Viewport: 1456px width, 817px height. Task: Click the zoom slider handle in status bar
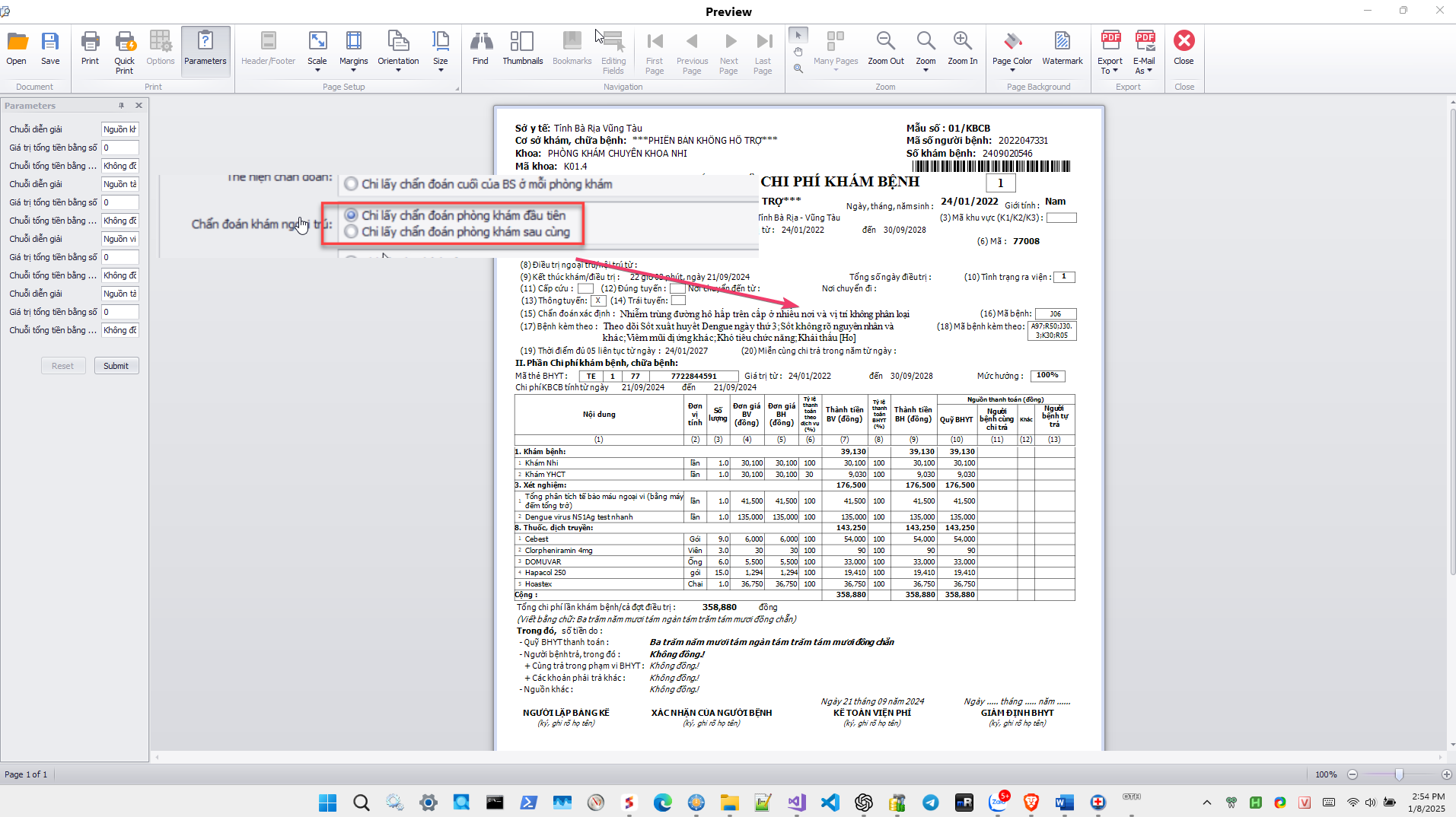[x=1399, y=774]
